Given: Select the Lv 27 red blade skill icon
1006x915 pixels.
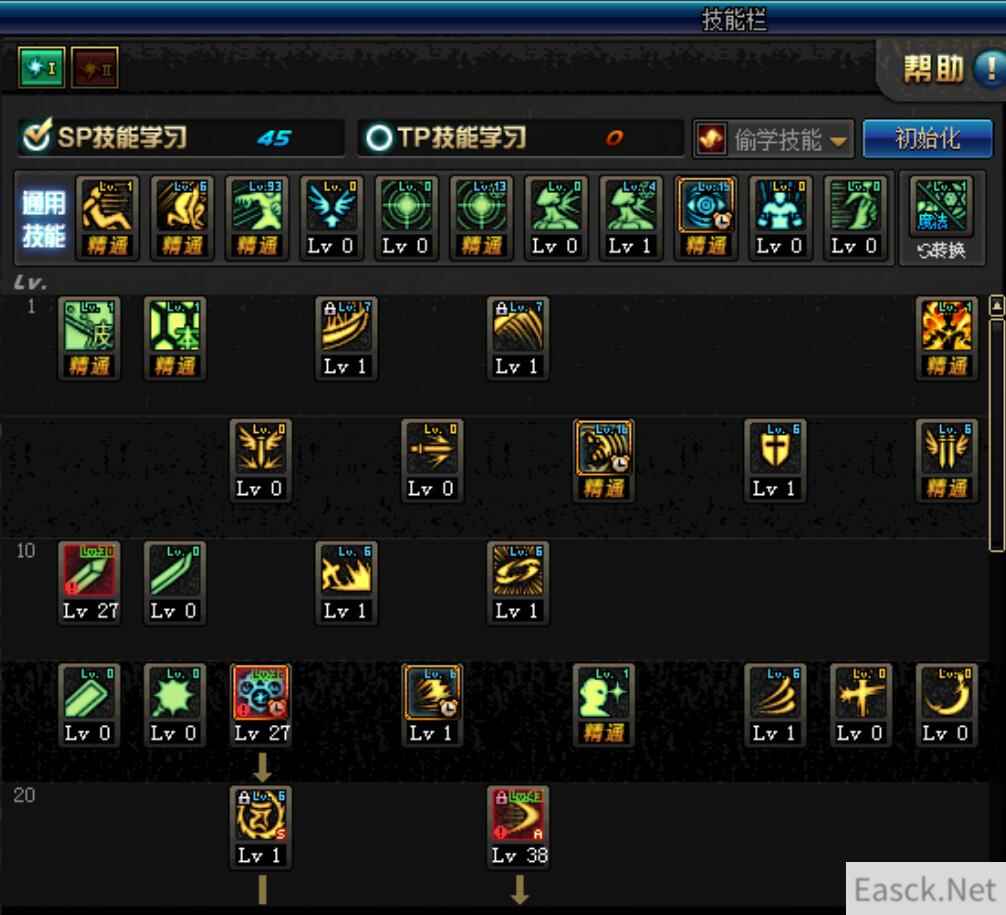Looking at the screenshot, I should (89, 570).
